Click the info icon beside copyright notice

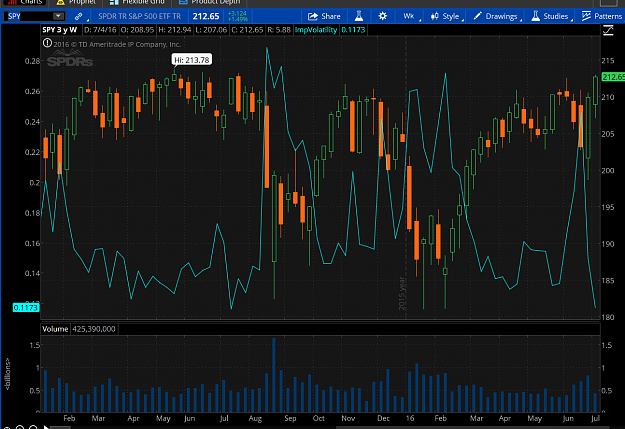pos(47,43)
